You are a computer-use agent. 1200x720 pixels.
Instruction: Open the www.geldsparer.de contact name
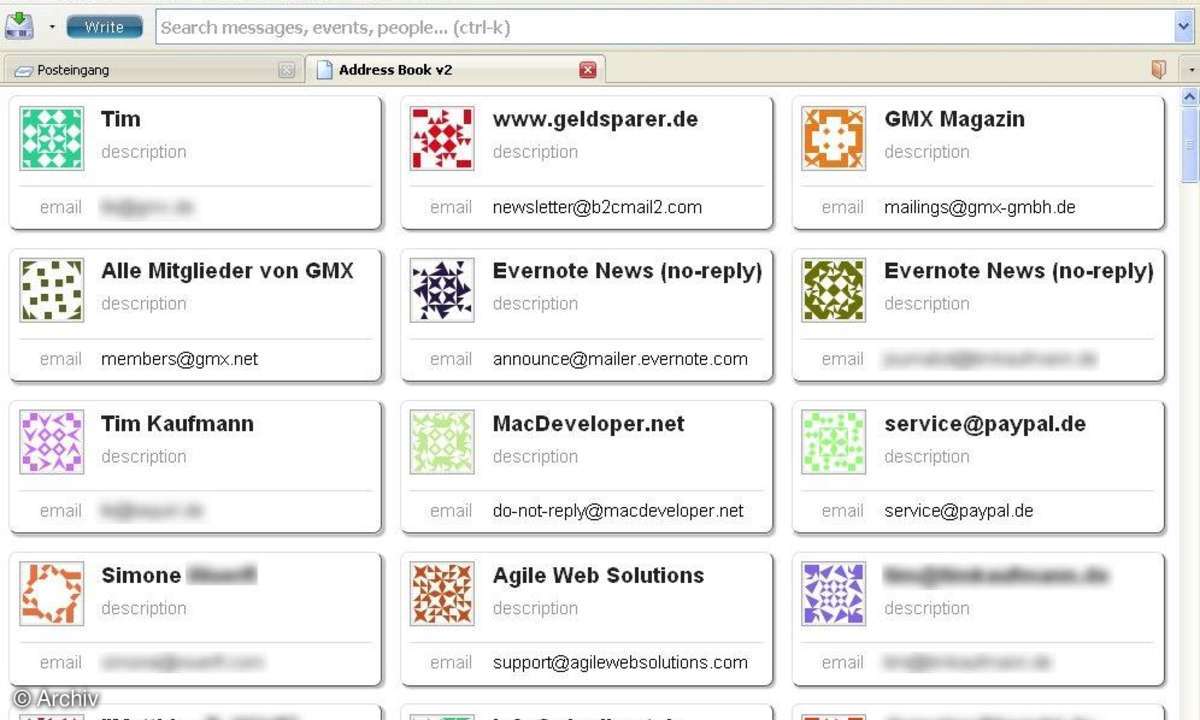595,119
